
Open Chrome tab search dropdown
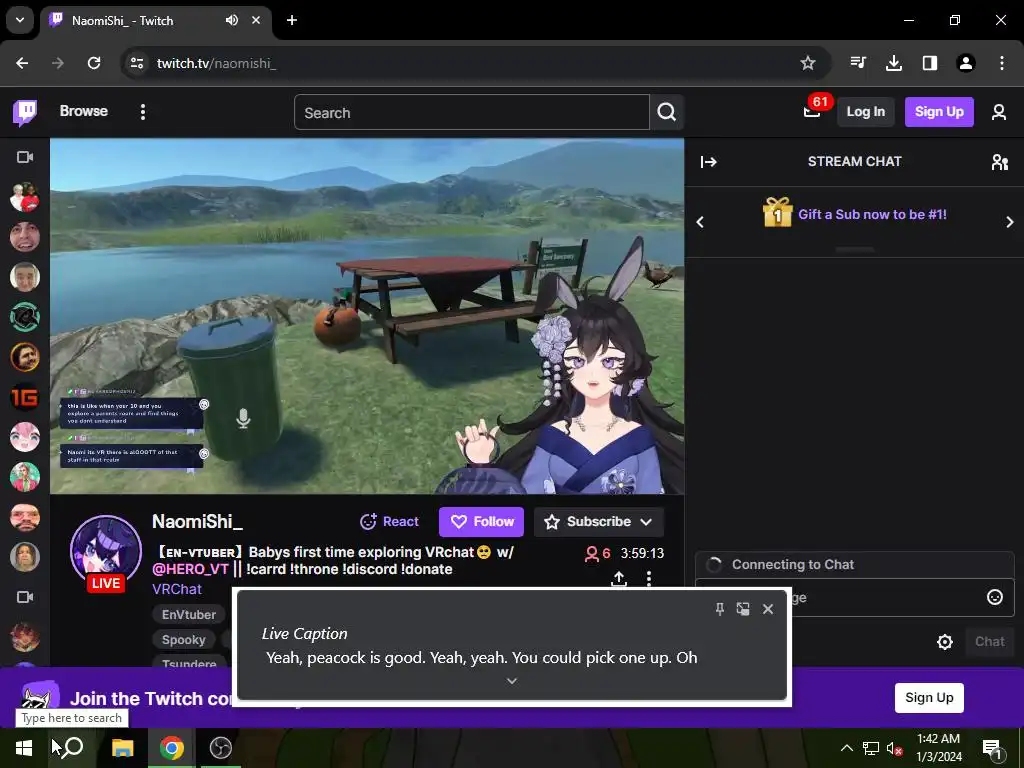(20, 20)
